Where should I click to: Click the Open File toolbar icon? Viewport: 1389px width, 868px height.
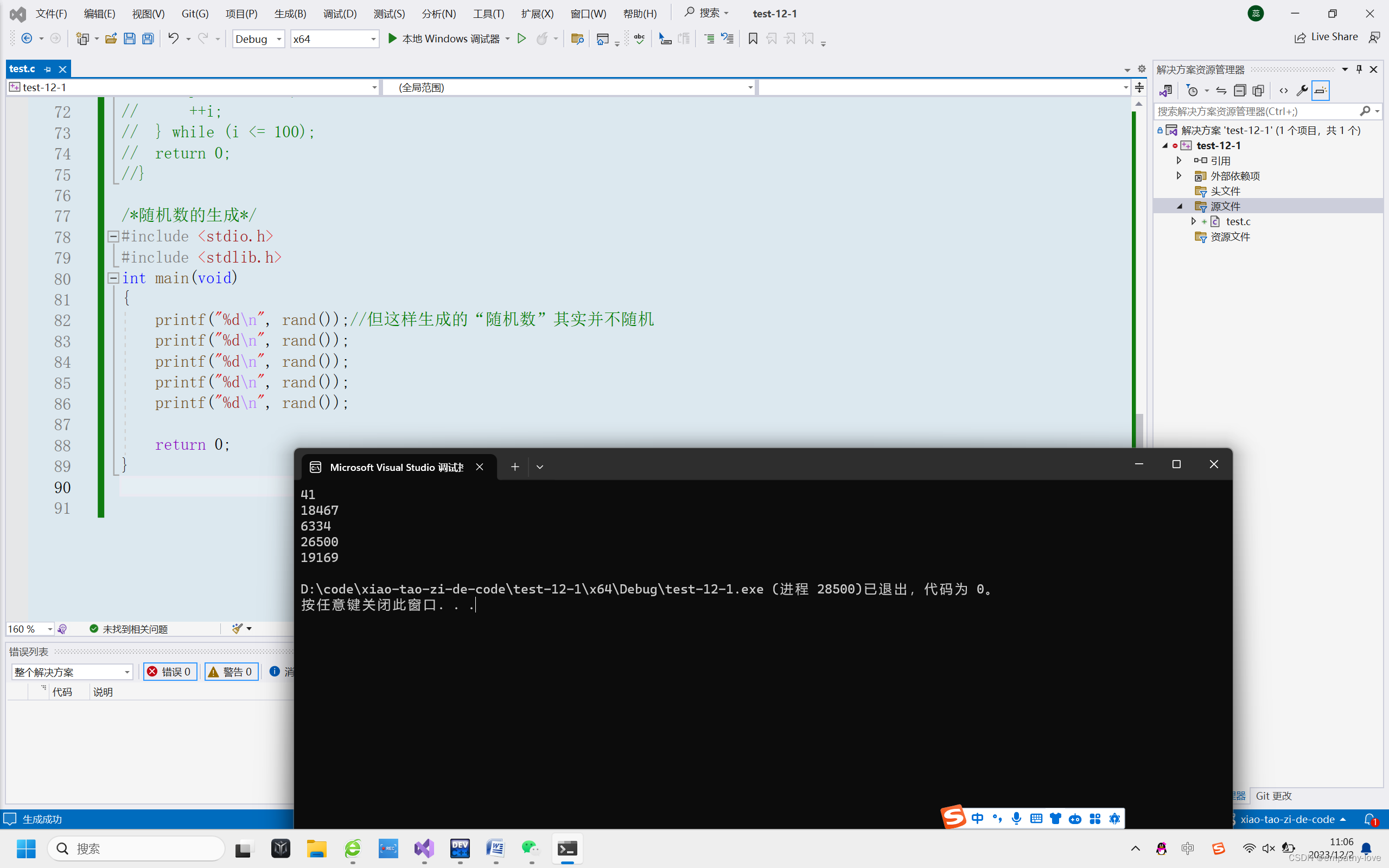(111, 39)
